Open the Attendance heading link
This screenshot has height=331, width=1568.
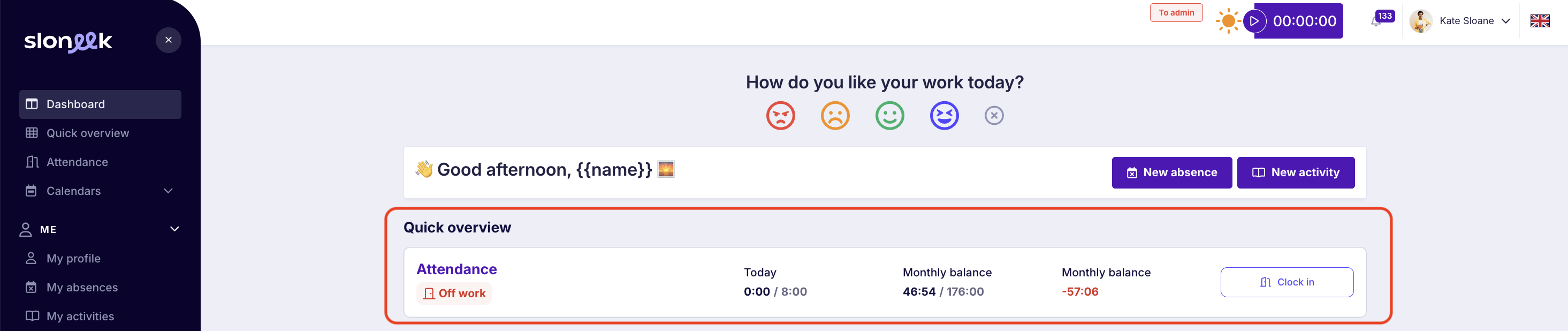456,269
